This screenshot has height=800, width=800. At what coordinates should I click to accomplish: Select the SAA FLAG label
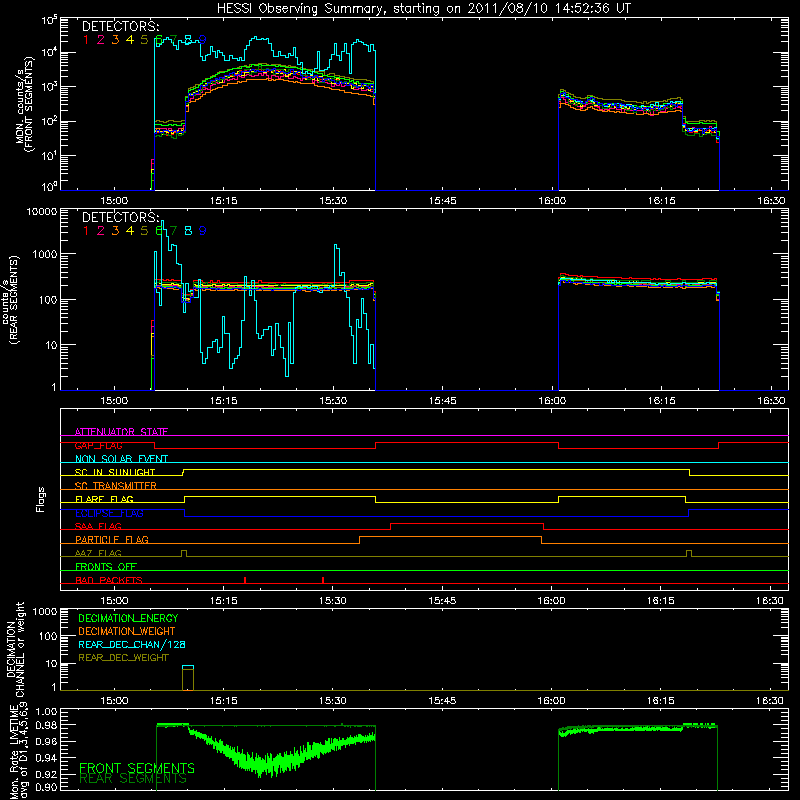[98, 526]
